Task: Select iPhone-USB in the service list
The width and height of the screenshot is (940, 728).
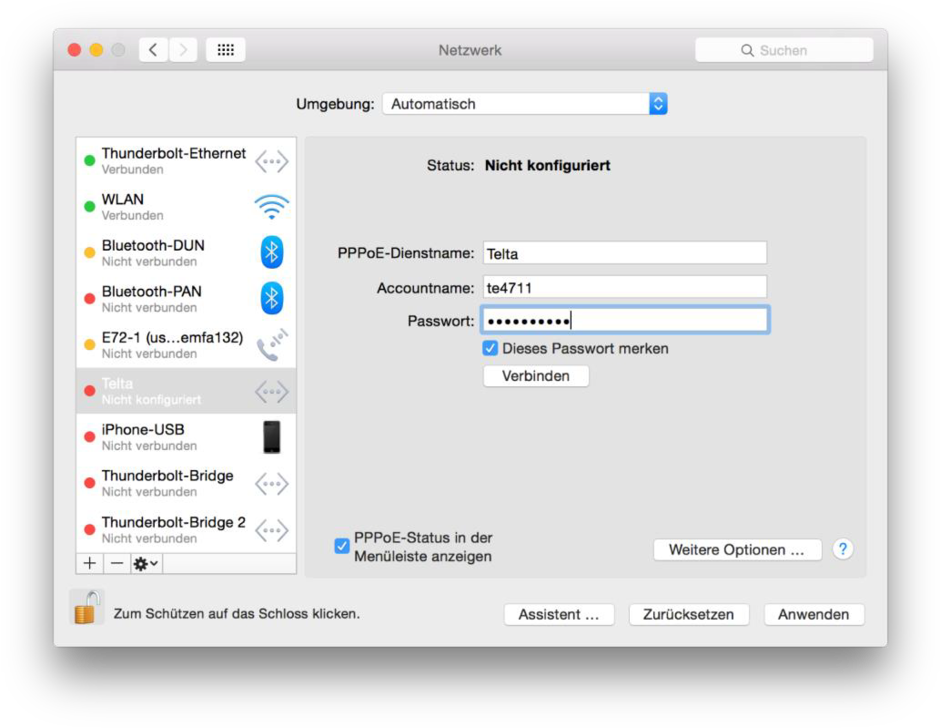Action: (x=186, y=437)
